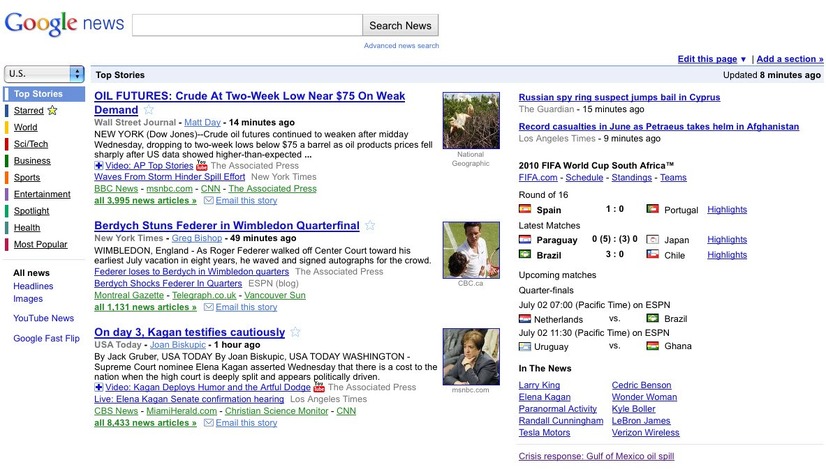Open the Kagan msnbc.com thumbnail

coord(471,357)
